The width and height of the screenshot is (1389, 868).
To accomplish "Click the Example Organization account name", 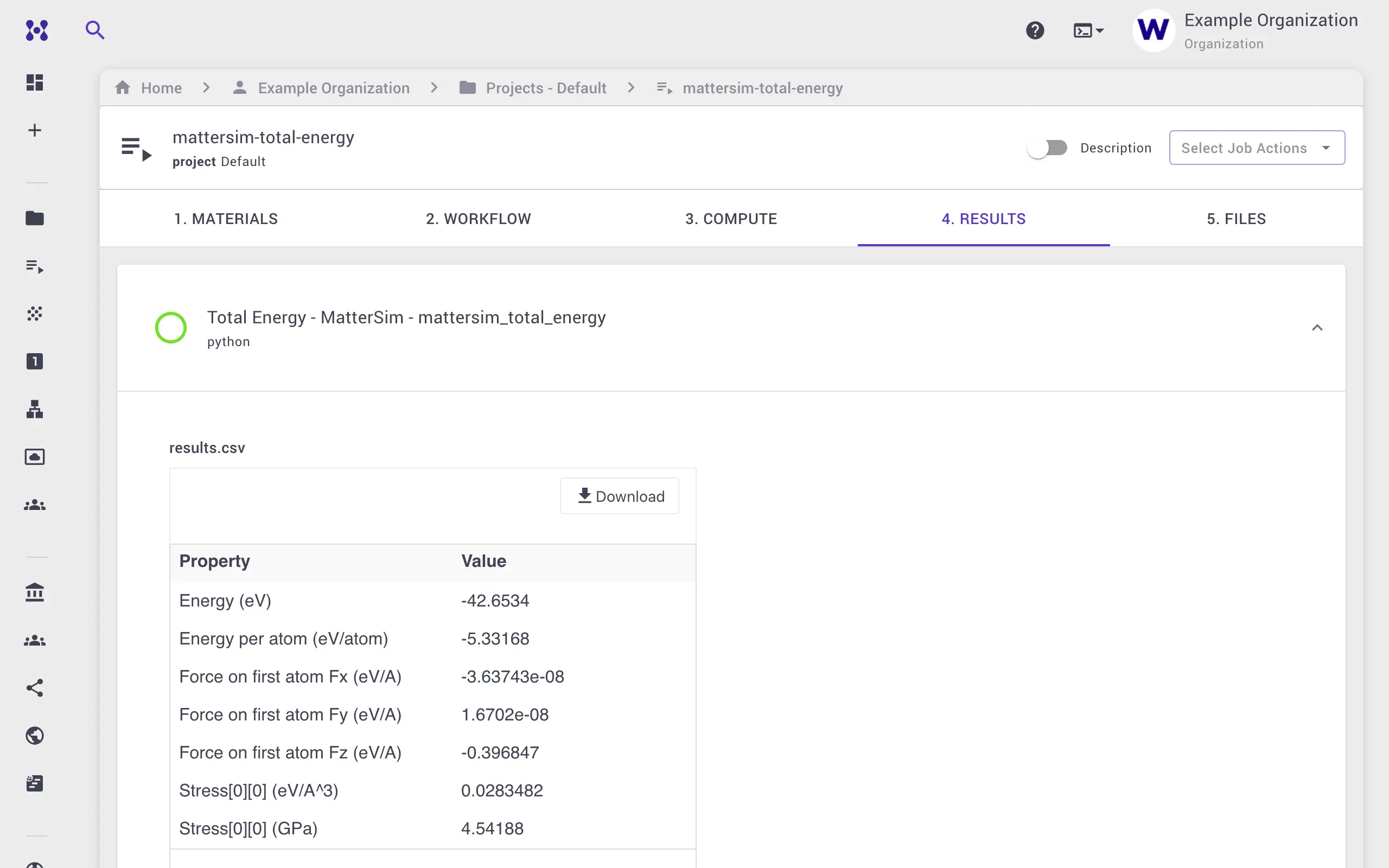I will coord(1271,20).
